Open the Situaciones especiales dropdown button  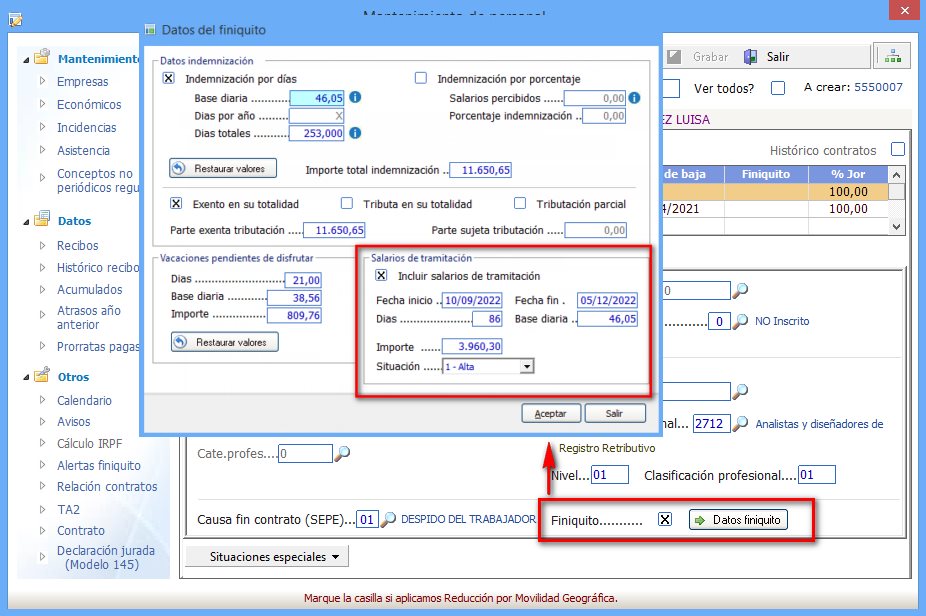[x=267, y=556]
